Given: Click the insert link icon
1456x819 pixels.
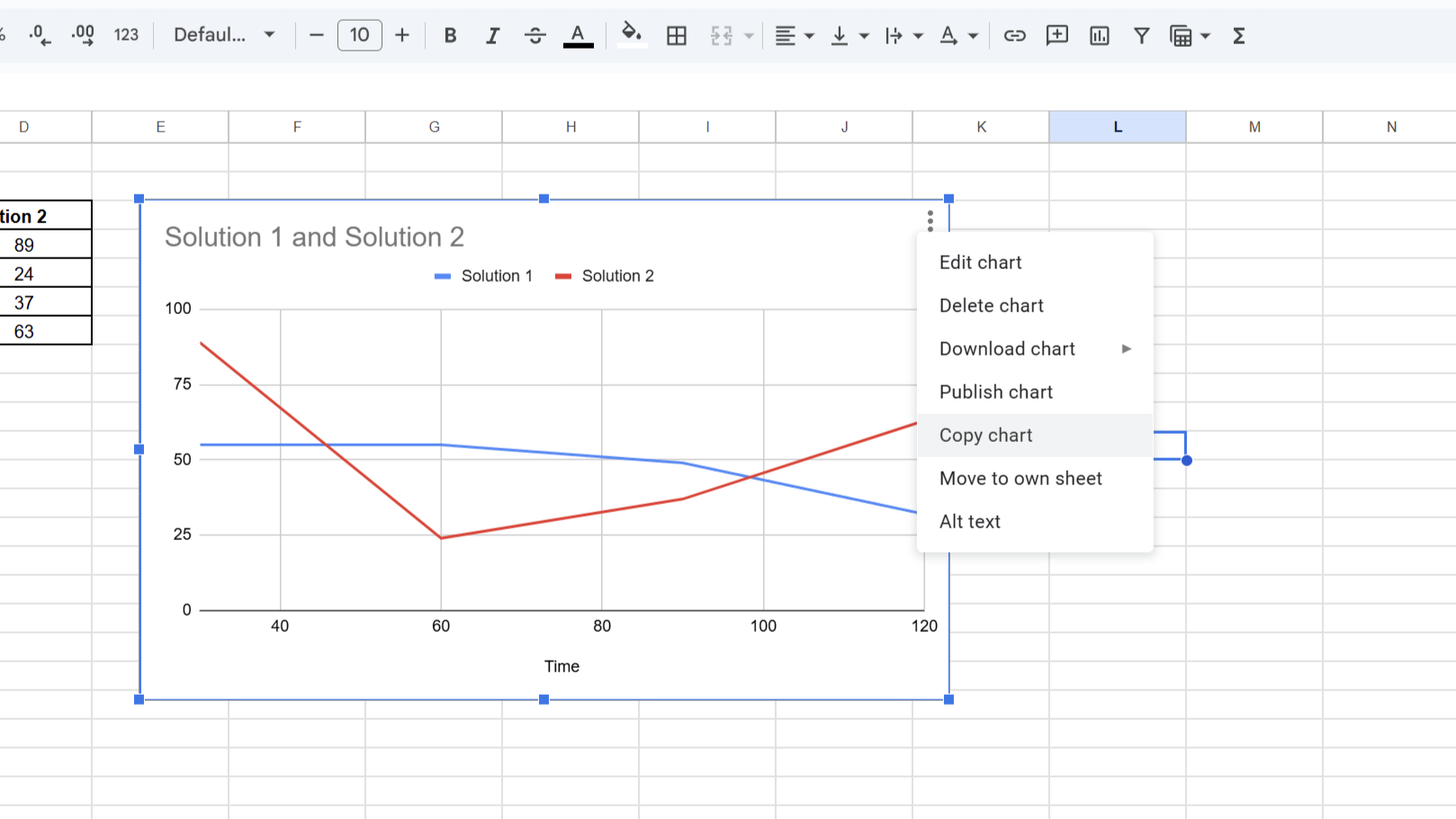Looking at the screenshot, I should pyautogui.click(x=1014, y=36).
